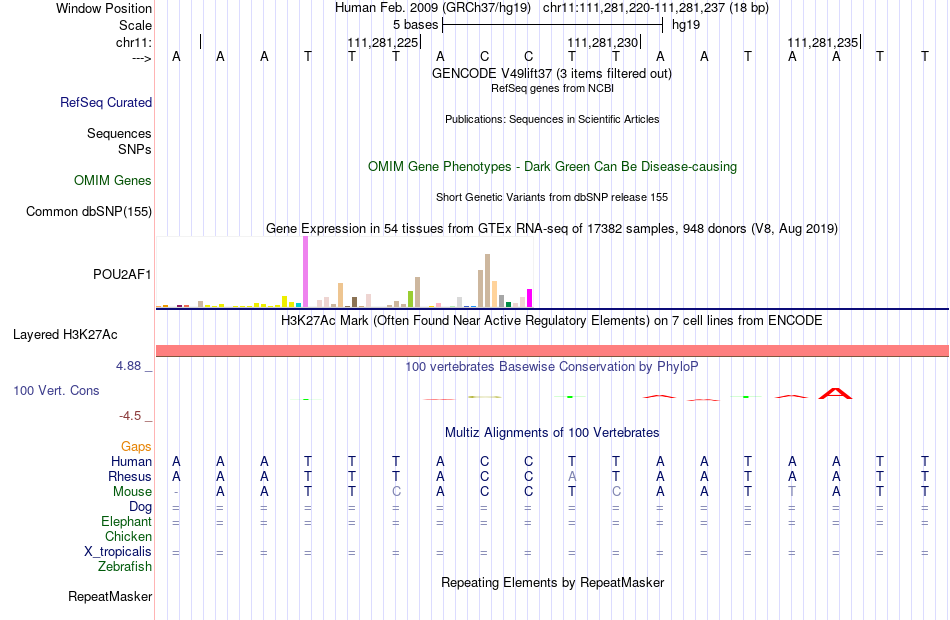Click the OMIM Gene Phenotypes green title
This screenshot has height=620, width=950.
click(552, 167)
